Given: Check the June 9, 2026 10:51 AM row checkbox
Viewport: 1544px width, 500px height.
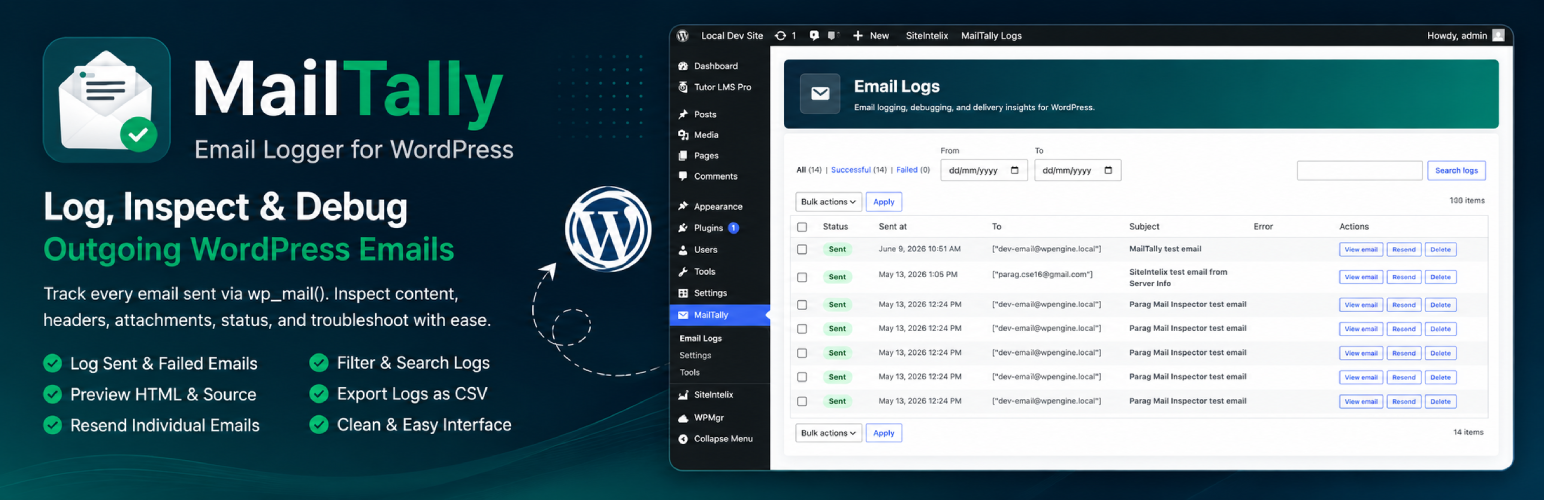Looking at the screenshot, I should pos(802,249).
